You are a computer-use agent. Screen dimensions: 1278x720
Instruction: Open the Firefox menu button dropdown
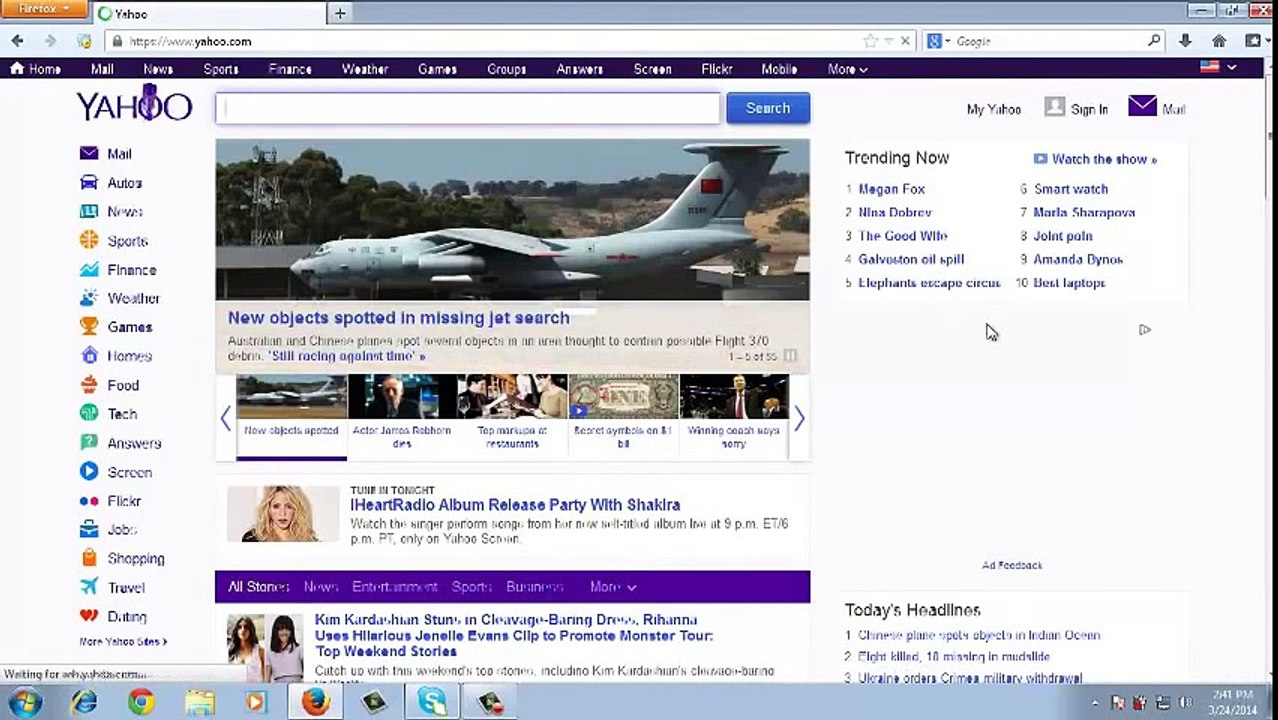tap(45, 9)
